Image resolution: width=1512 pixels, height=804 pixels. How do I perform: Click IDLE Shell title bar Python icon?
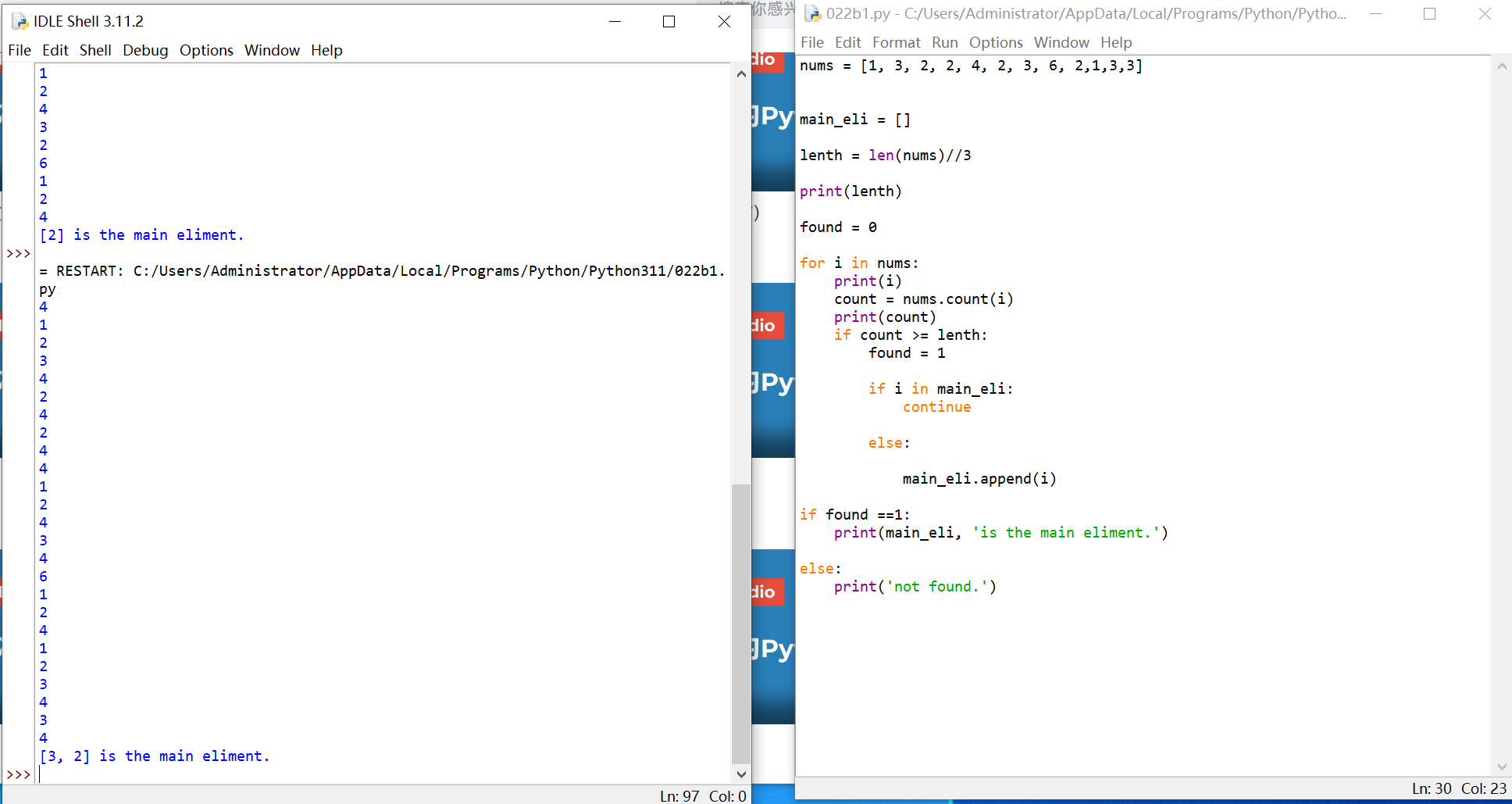20,21
